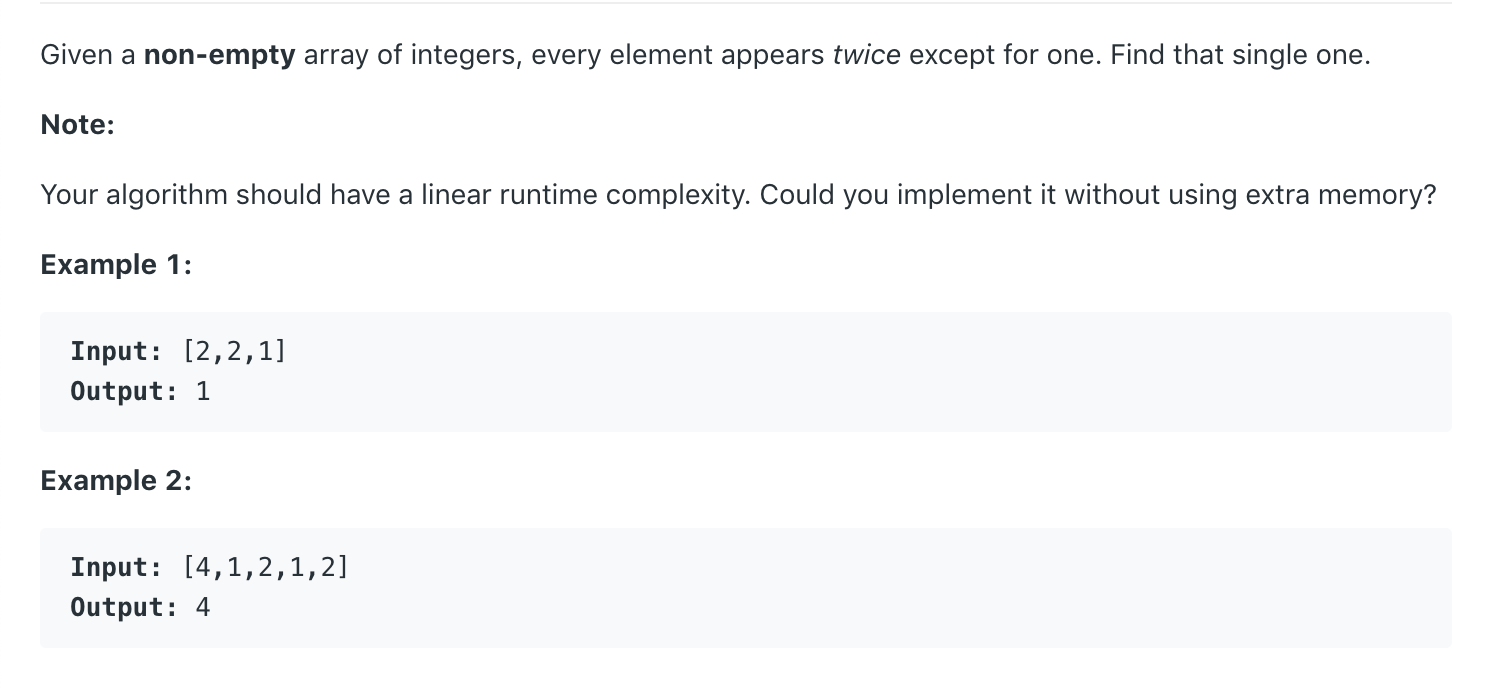Click the bold word "non-empty"

tap(219, 55)
